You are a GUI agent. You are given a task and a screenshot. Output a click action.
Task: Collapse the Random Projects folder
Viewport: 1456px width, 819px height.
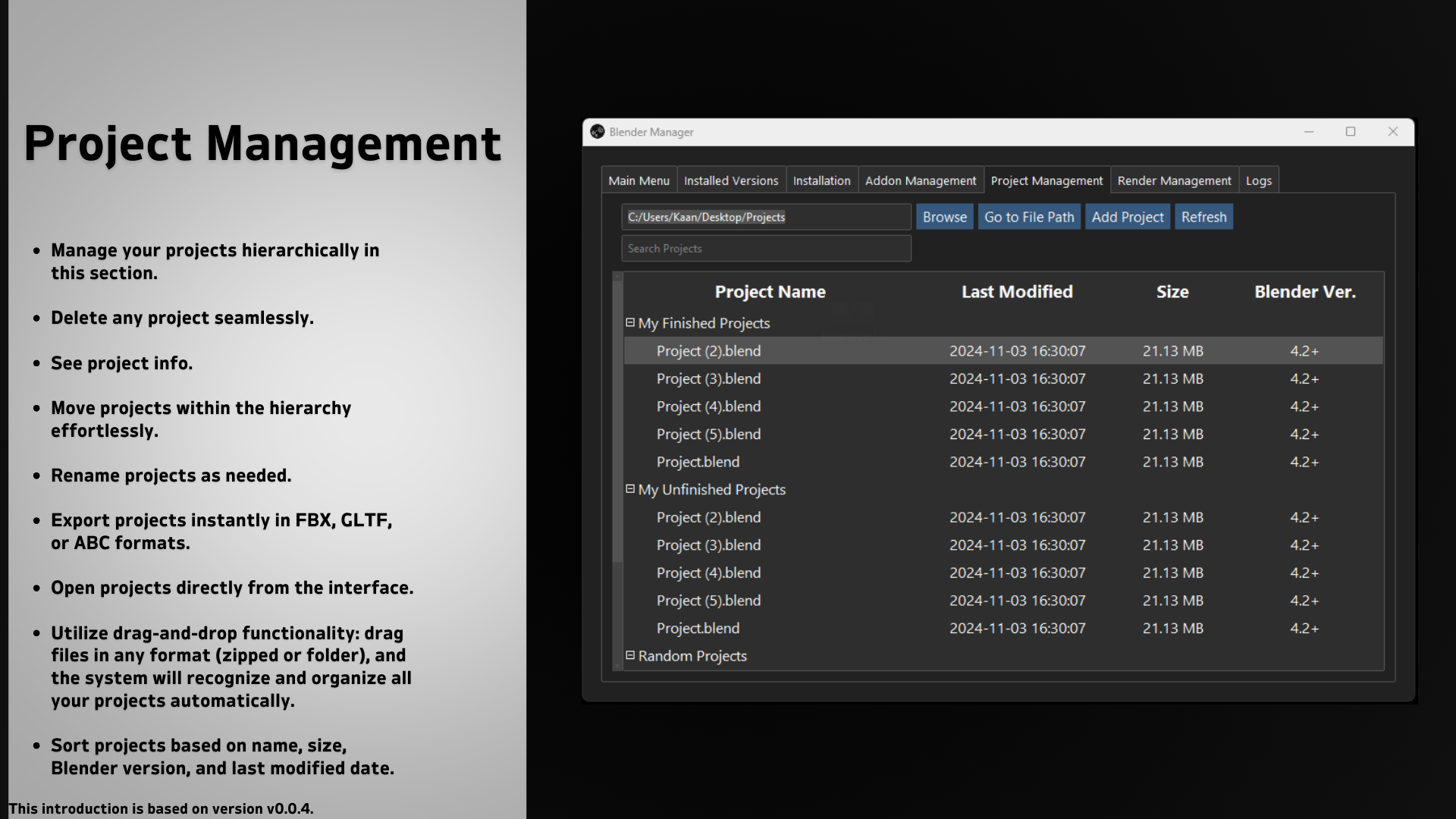tap(629, 655)
